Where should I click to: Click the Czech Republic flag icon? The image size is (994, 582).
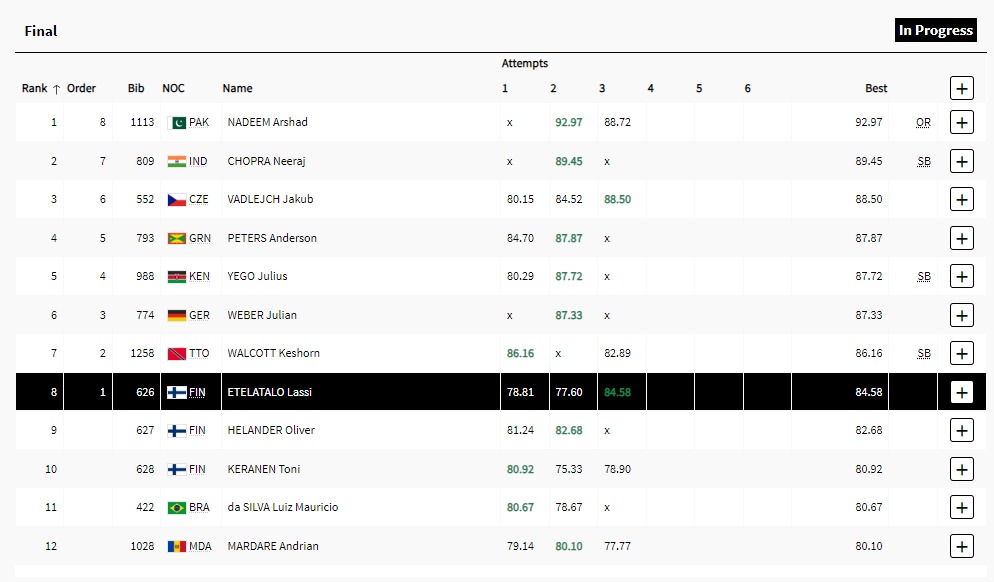tap(177, 199)
